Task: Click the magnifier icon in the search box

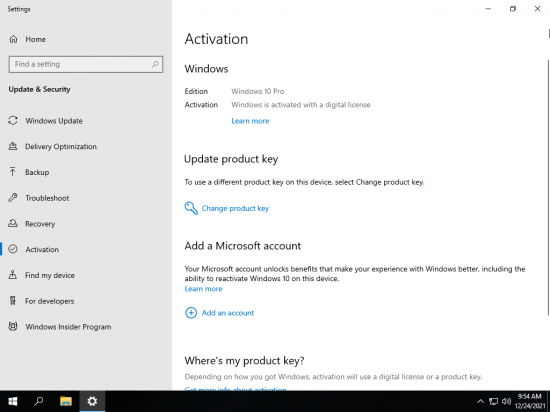Action: point(155,64)
